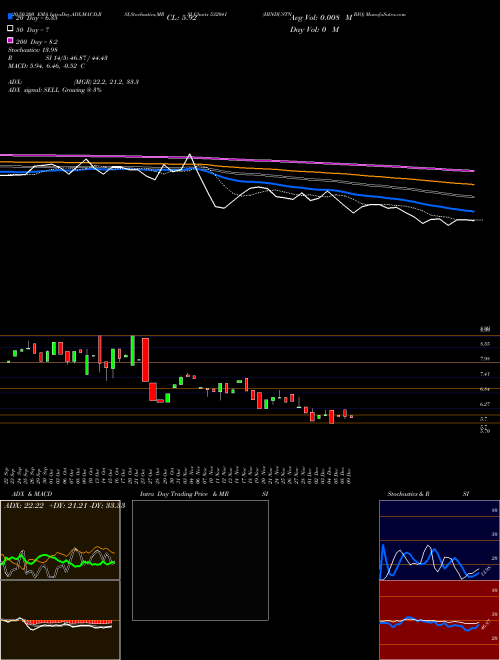This screenshot has width=500, height=660.
Task: Open the empty intraday price chart box
Action: [x=200, y=560]
